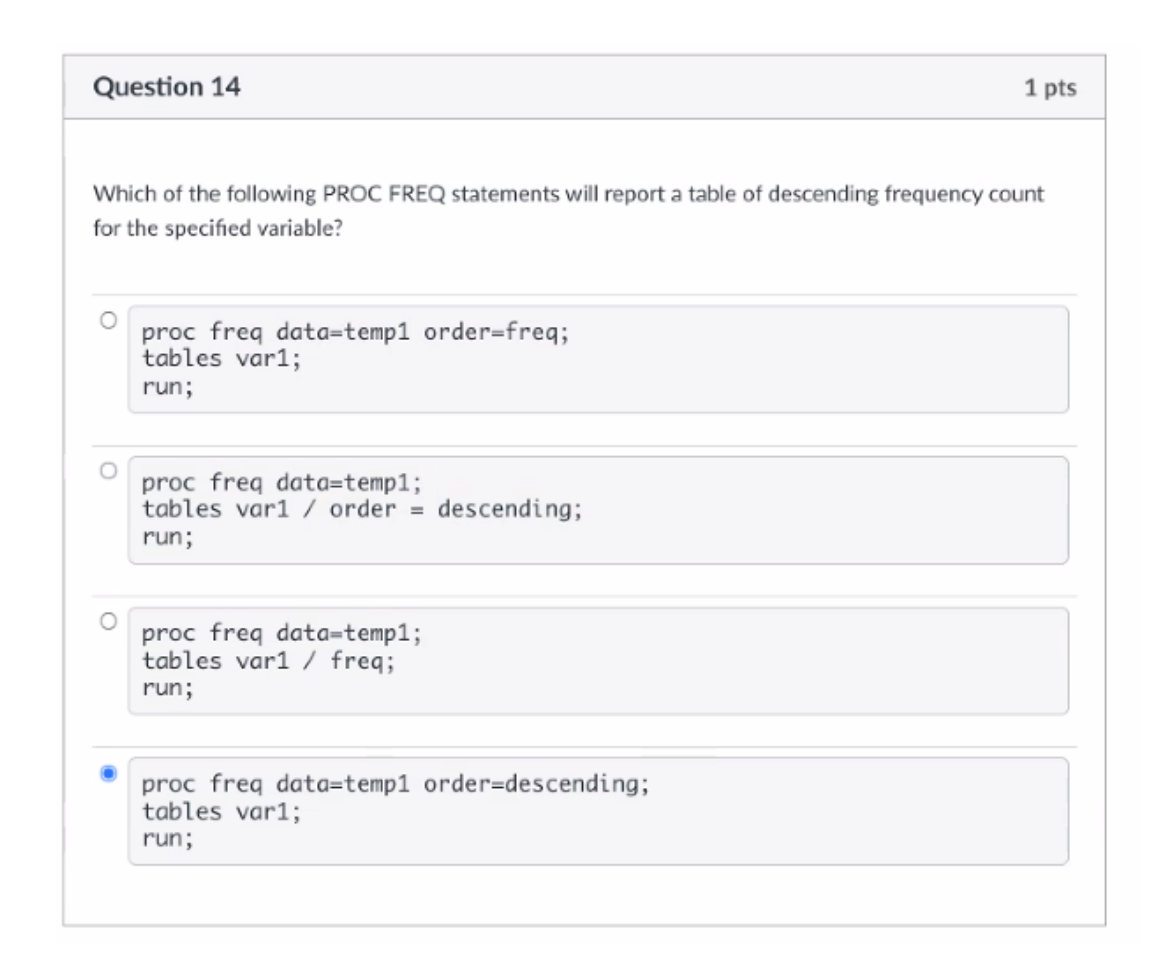Click the Question 14 heading
The width and height of the screenshot is (1152, 980).
[x=167, y=87]
